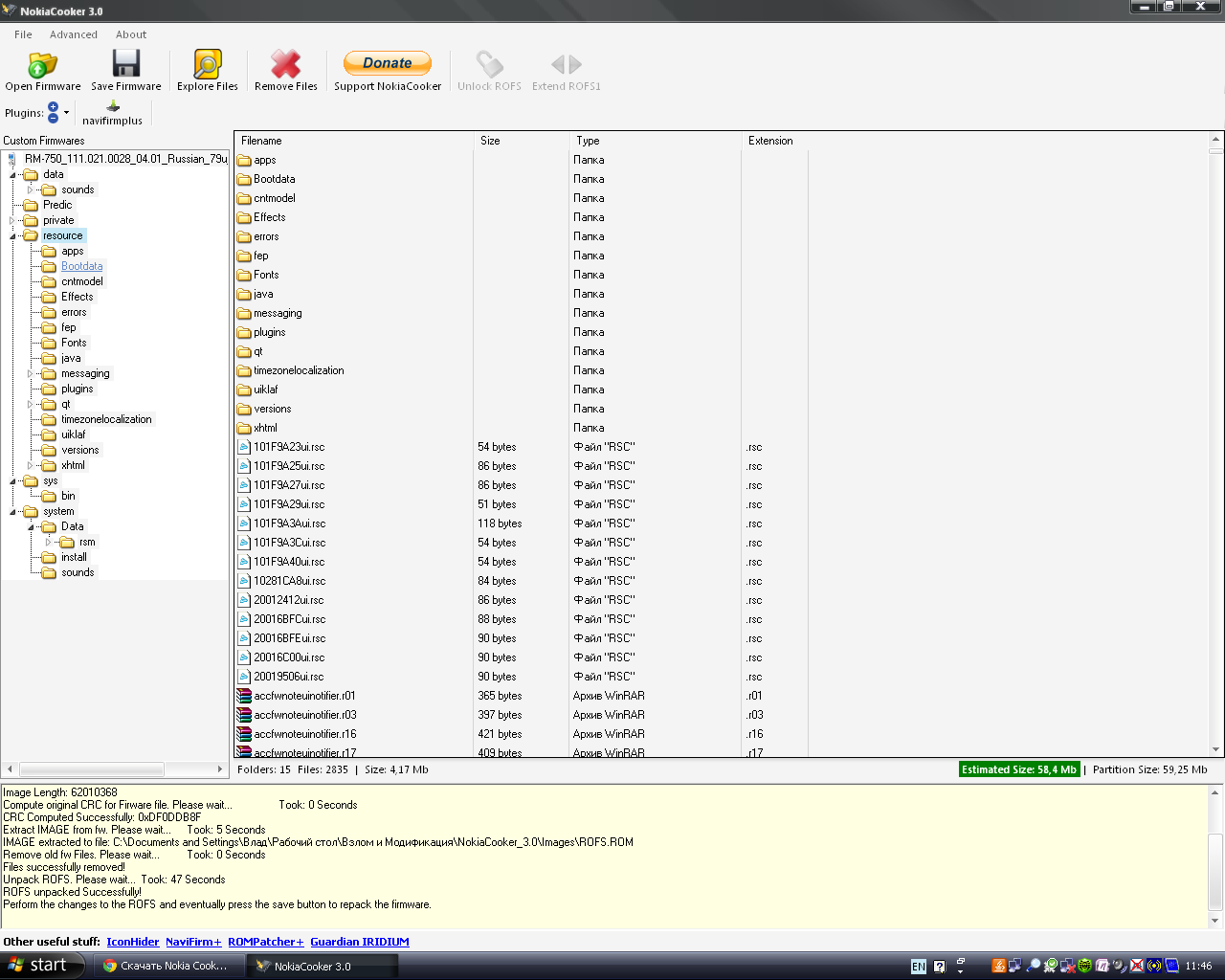Select the Effects folder in file list

(x=269, y=217)
